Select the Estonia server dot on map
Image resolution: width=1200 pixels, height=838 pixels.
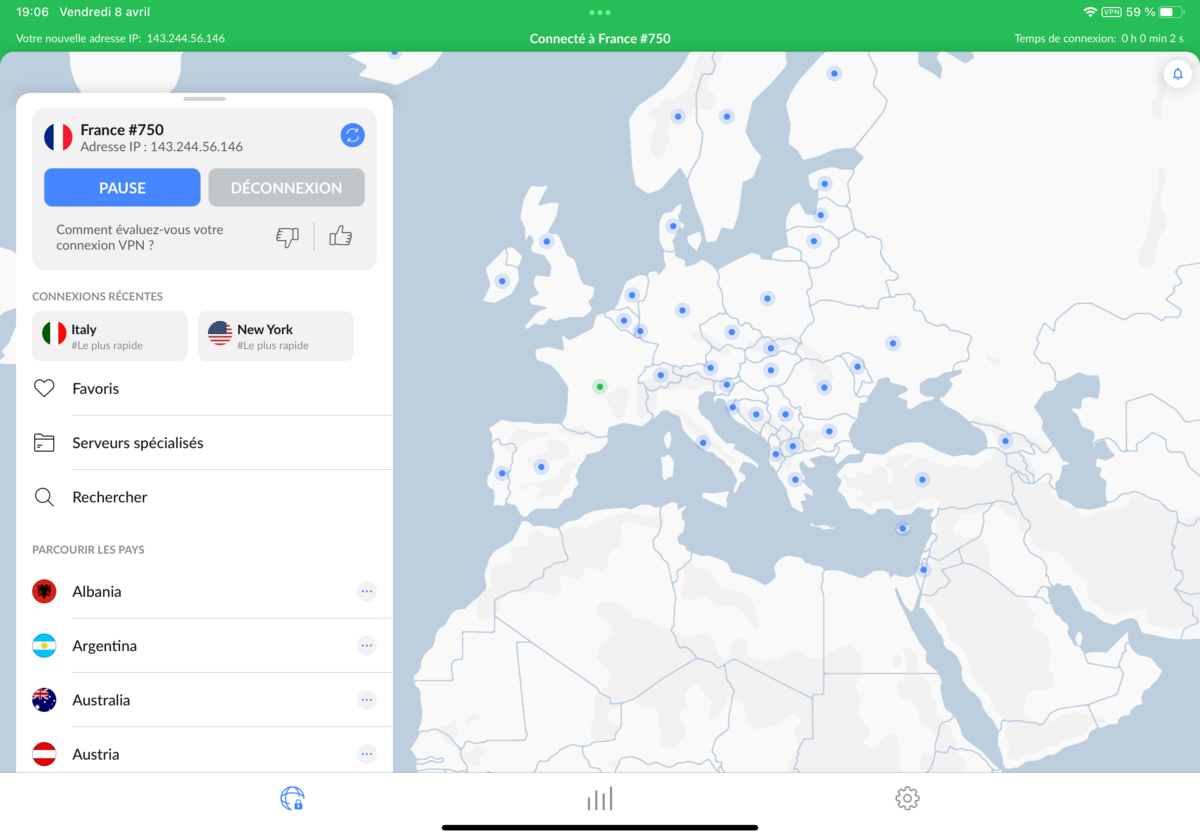coord(824,183)
